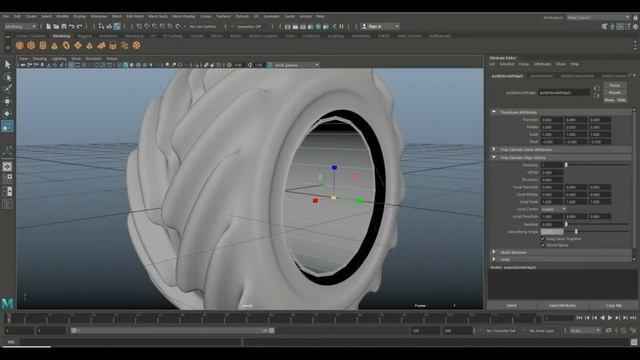The image size is (640, 360).
Task: Create a polygon cone from shelf
Action: pos(54,45)
